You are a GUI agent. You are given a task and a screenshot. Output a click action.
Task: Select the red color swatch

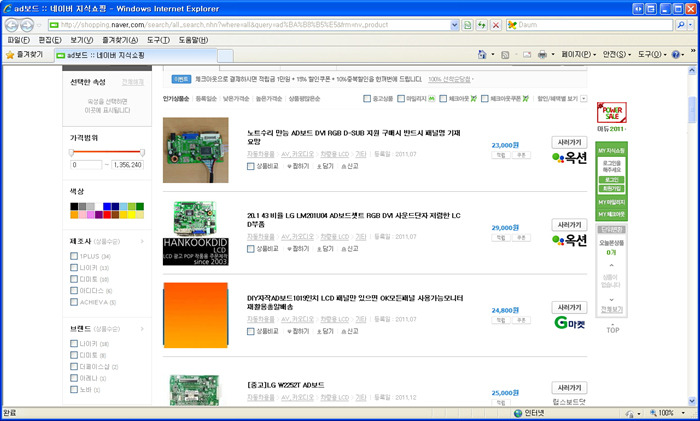coord(107,215)
